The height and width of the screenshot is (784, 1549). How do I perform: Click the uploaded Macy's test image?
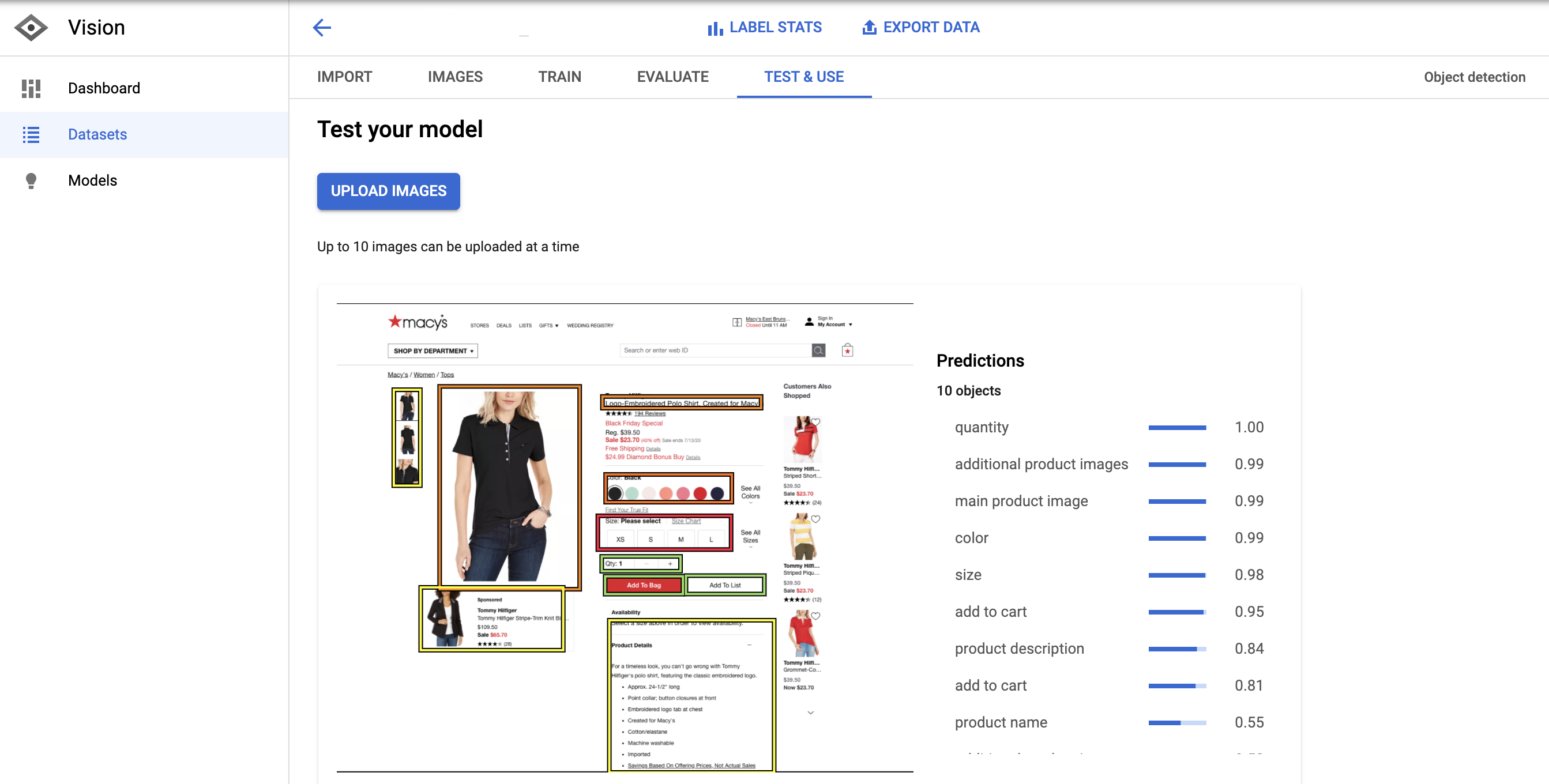[625, 537]
